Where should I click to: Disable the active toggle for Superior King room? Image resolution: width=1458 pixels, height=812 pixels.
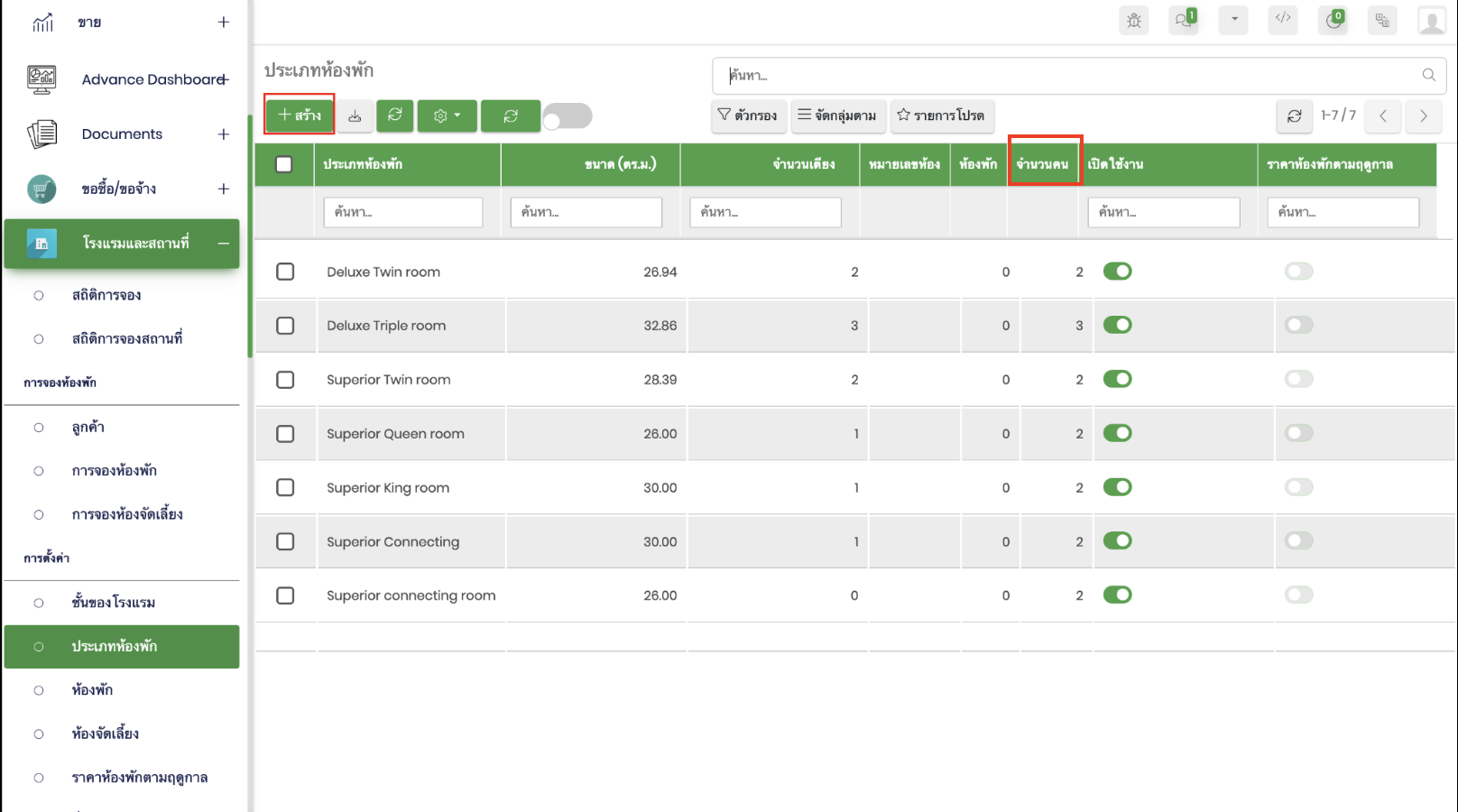pyautogui.click(x=1117, y=487)
